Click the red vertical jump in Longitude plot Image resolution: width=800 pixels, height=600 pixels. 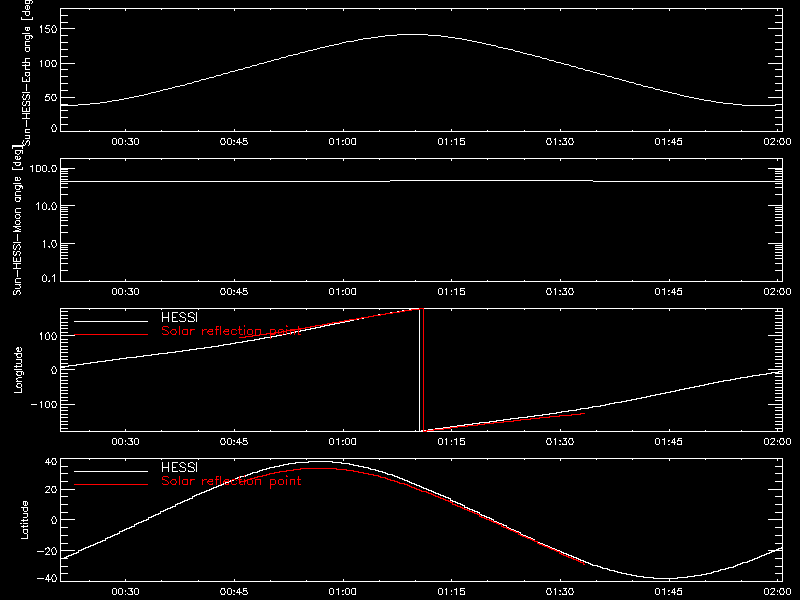pyautogui.click(x=423, y=370)
